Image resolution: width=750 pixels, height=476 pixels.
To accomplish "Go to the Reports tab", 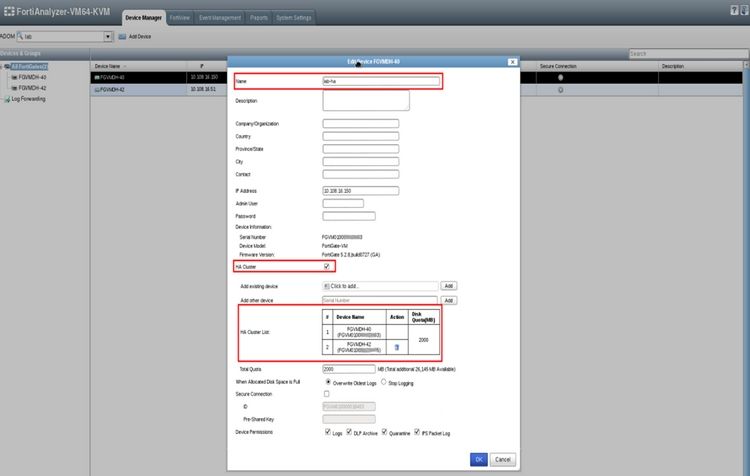I will [x=259, y=18].
